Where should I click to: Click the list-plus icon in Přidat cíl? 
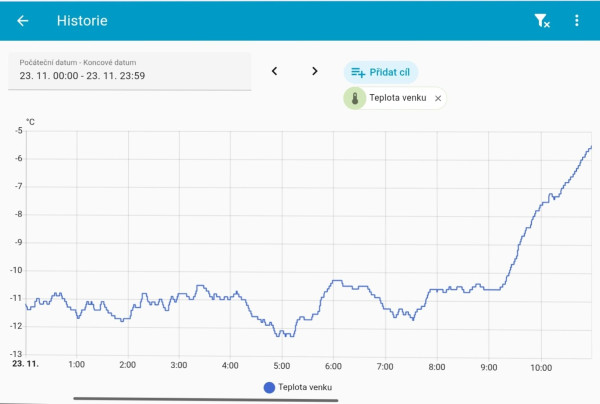(358, 72)
